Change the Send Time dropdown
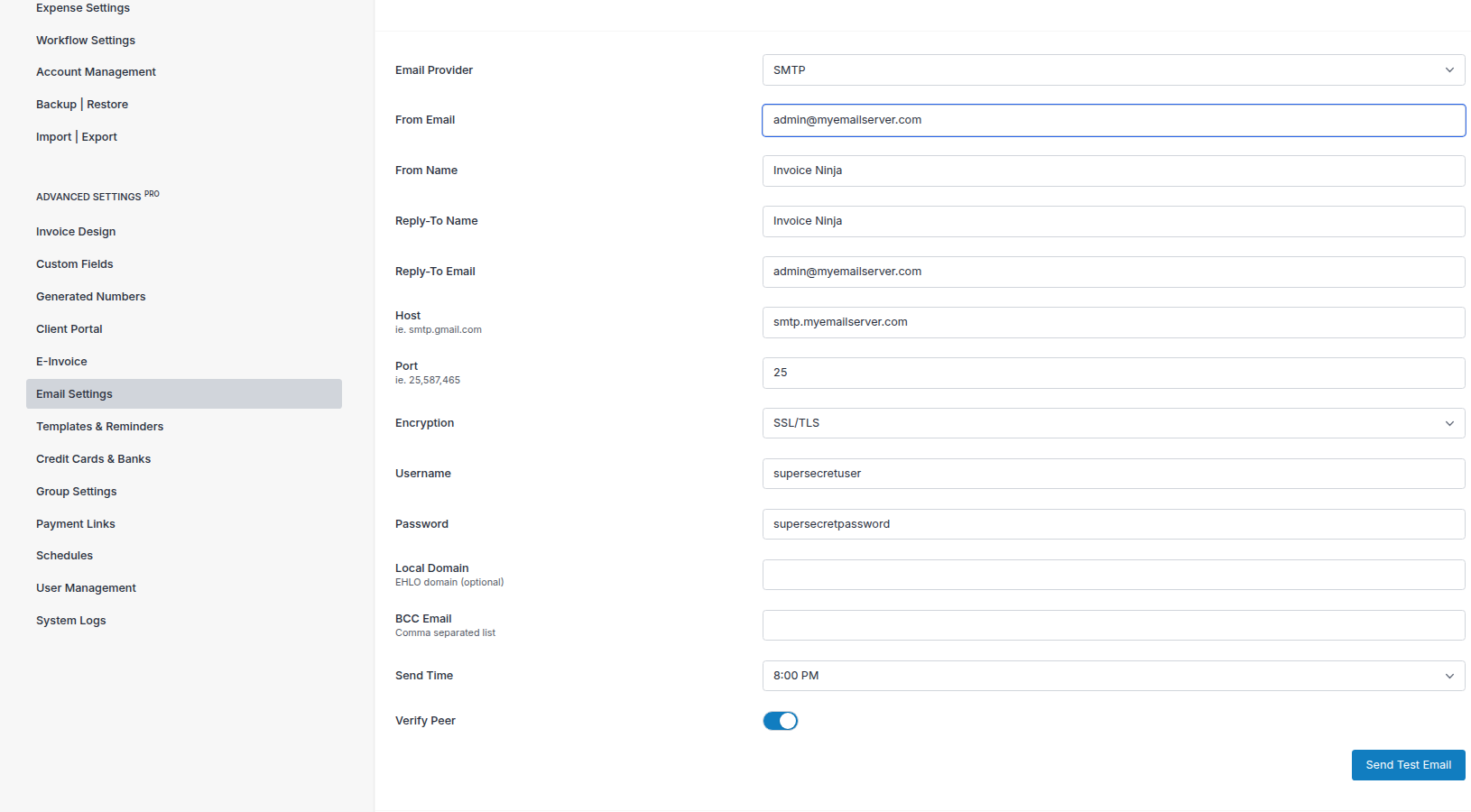1471x812 pixels. coord(1113,675)
